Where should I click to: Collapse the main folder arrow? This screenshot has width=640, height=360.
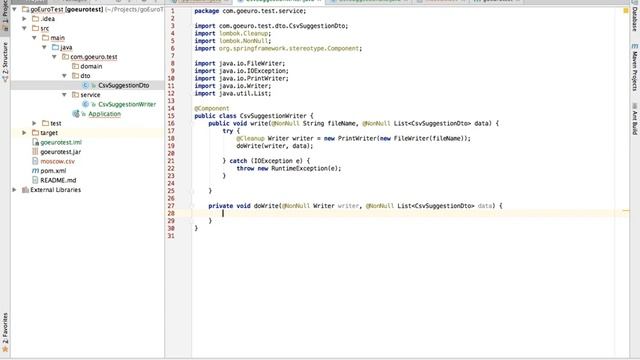[35, 38]
